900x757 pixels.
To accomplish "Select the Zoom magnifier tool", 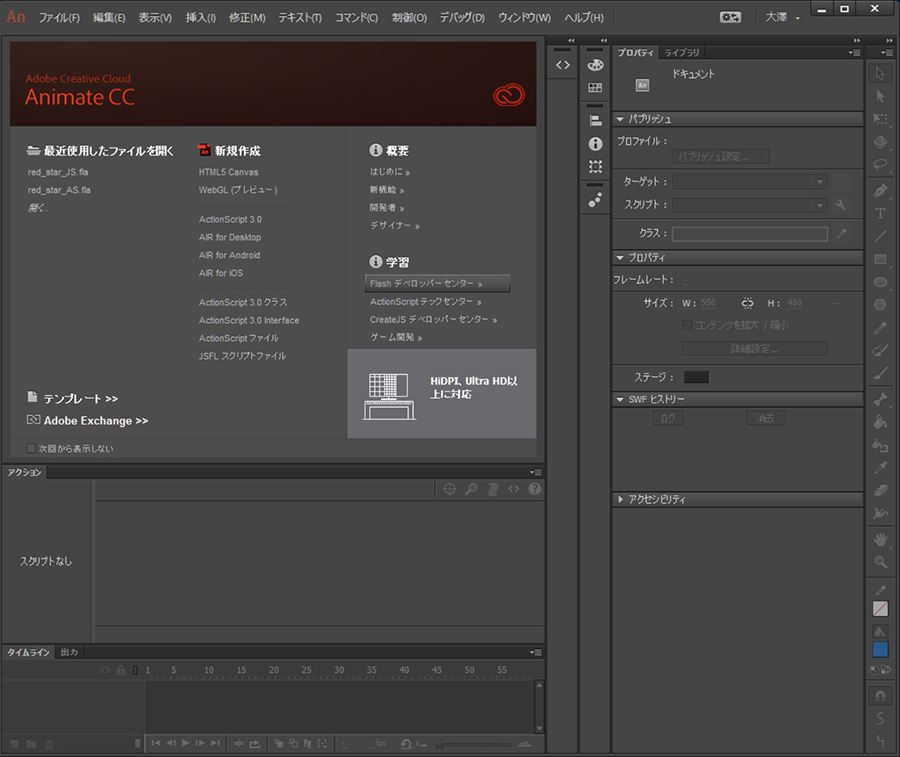I will click(880, 562).
